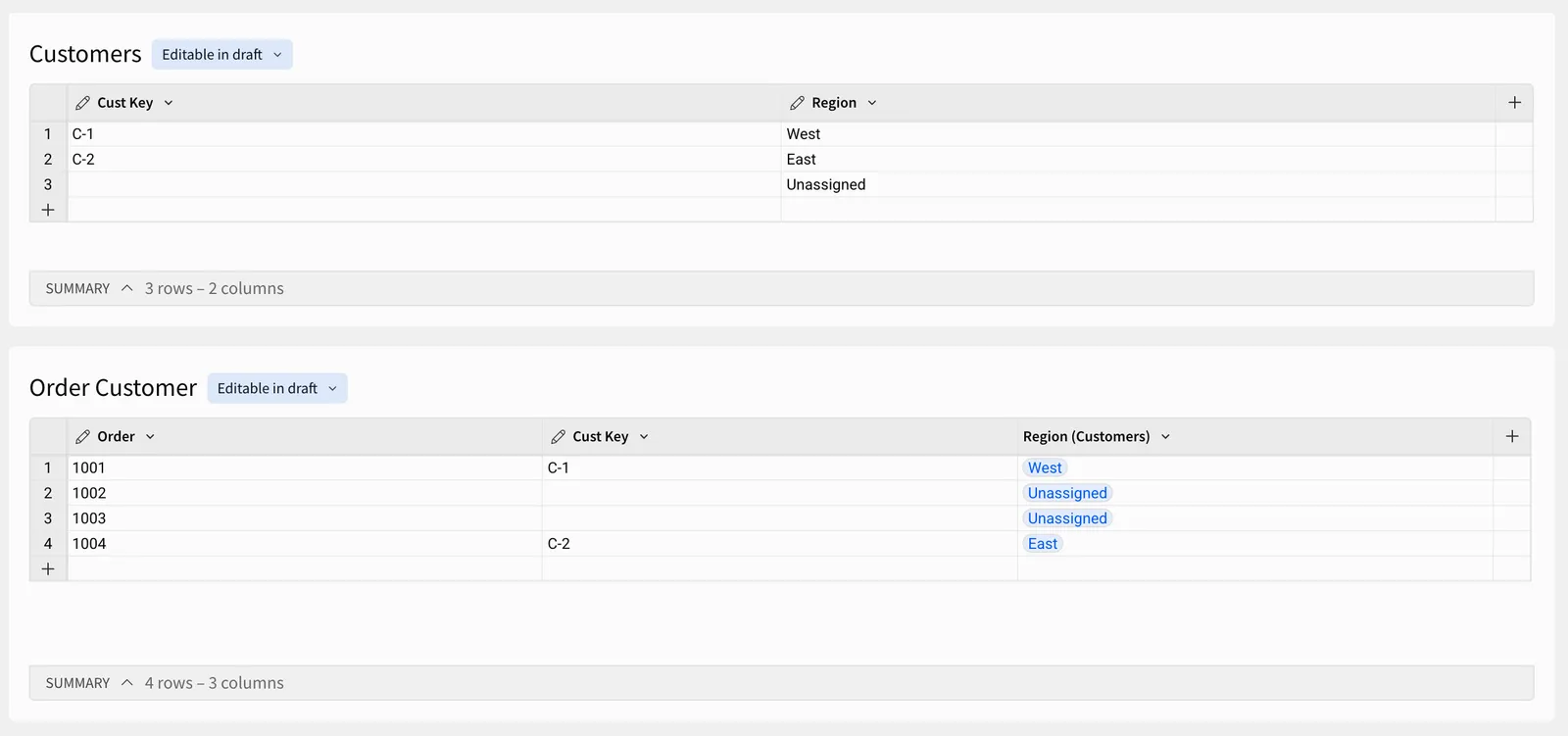This screenshot has width=1568, height=736.
Task: Click the Order Customer table title
Action: [113, 389]
